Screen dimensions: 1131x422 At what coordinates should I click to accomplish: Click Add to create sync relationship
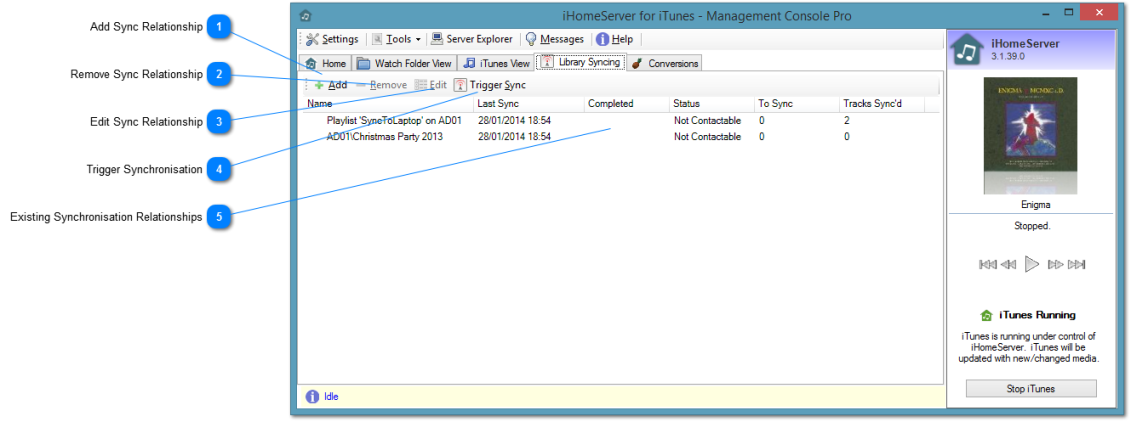click(x=331, y=85)
